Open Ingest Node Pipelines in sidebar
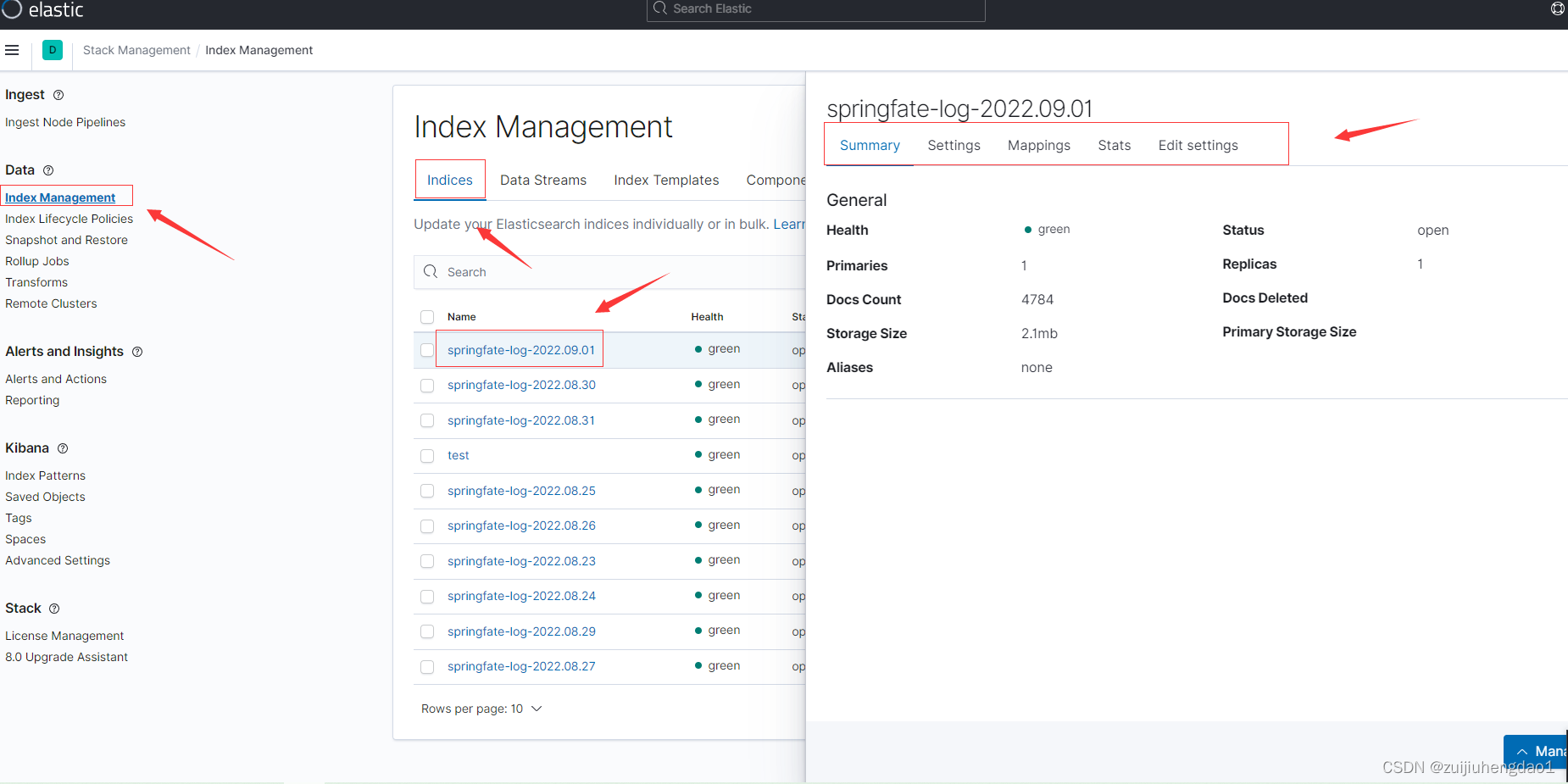The image size is (1568, 784). click(65, 122)
